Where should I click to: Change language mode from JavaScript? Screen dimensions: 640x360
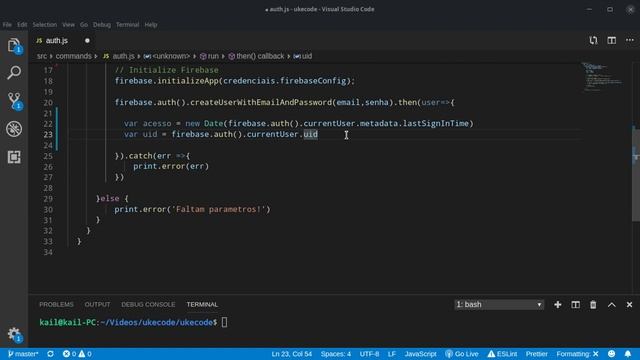point(420,354)
